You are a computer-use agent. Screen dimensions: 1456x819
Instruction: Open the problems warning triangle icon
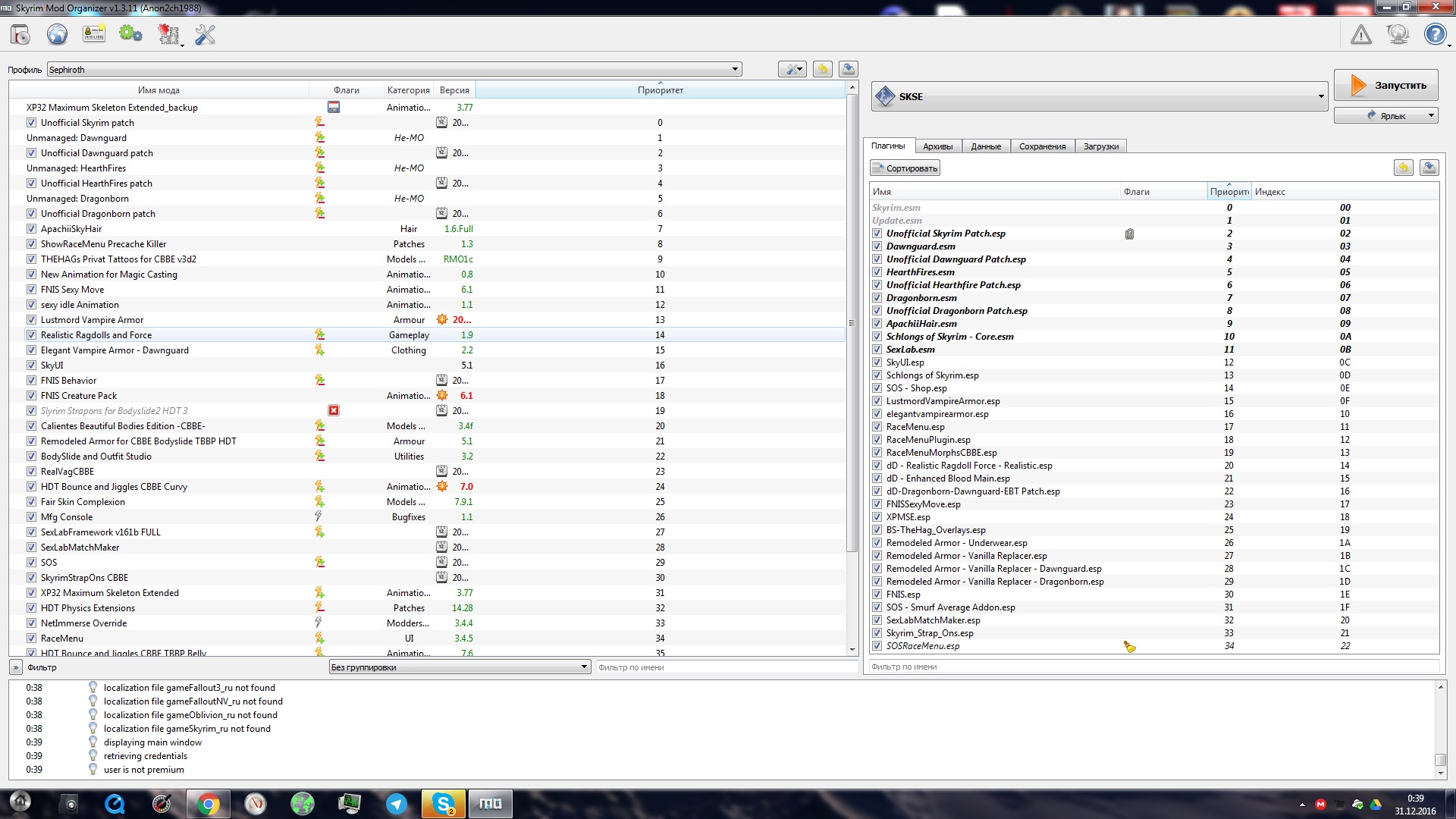coord(1361,34)
